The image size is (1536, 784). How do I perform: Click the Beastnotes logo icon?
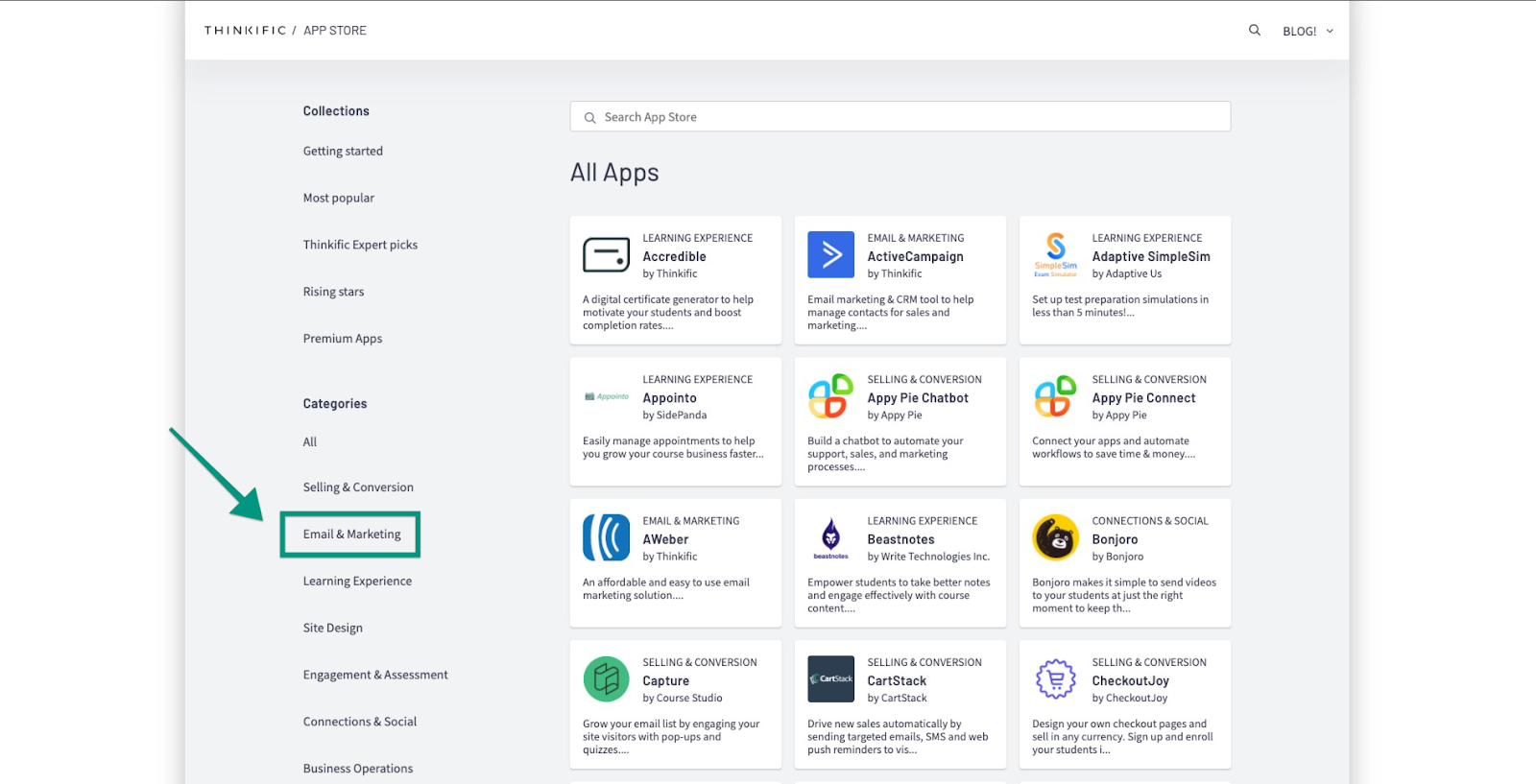[830, 537]
